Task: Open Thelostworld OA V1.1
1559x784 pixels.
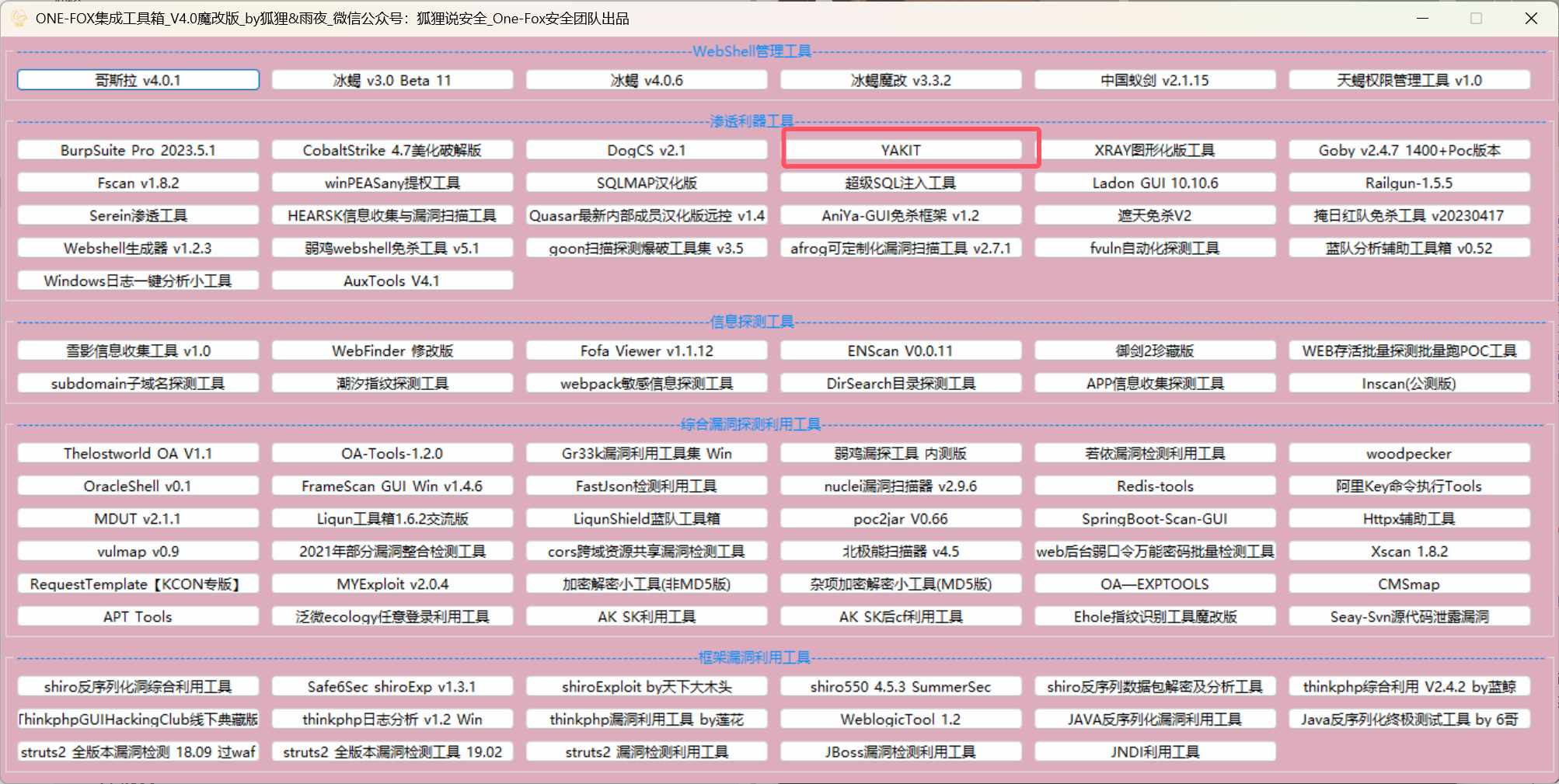Action: pyautogui.click(x=138, y=453)
